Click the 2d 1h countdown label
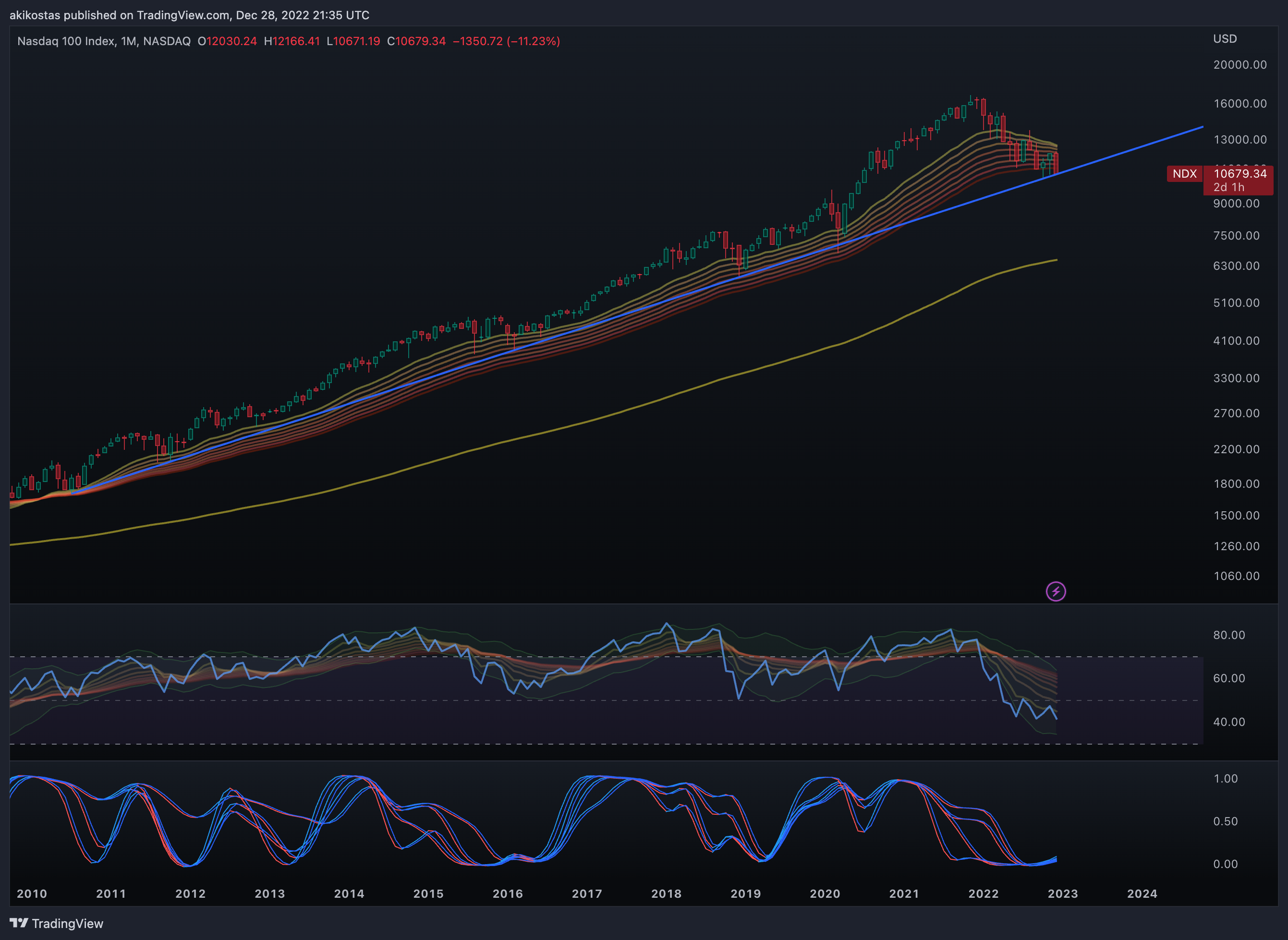The height and width of the screenshot is (940, 1288). click(1228, 187)
